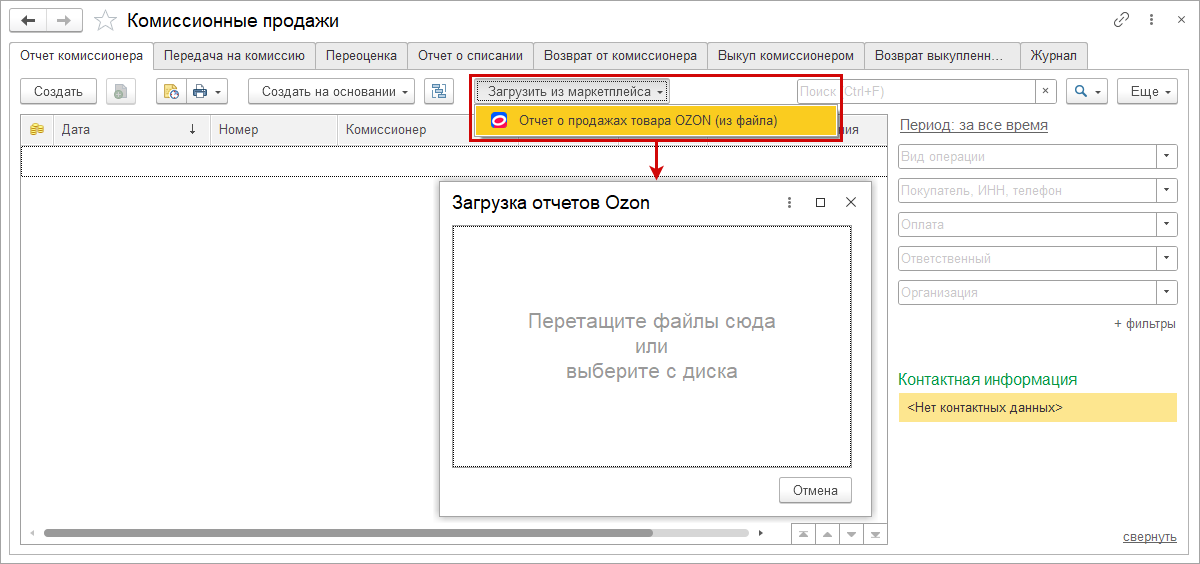
Task: Go forward with the right arrow button
Action: click(x=64, y=20)
